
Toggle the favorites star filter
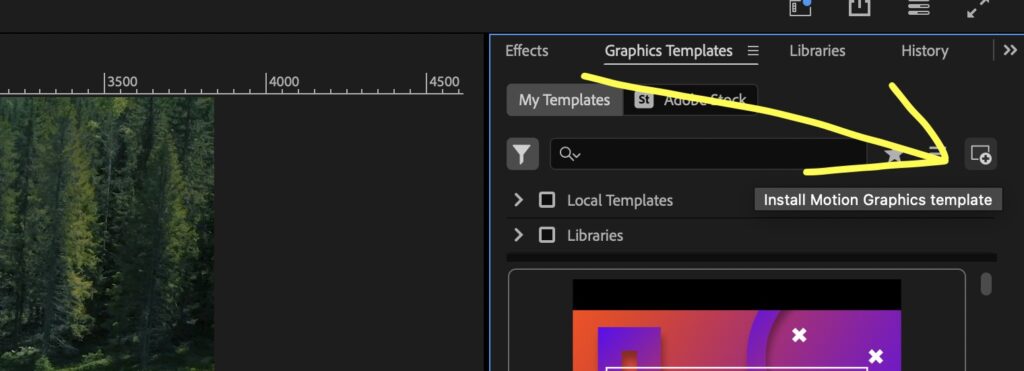pos(893,154)
